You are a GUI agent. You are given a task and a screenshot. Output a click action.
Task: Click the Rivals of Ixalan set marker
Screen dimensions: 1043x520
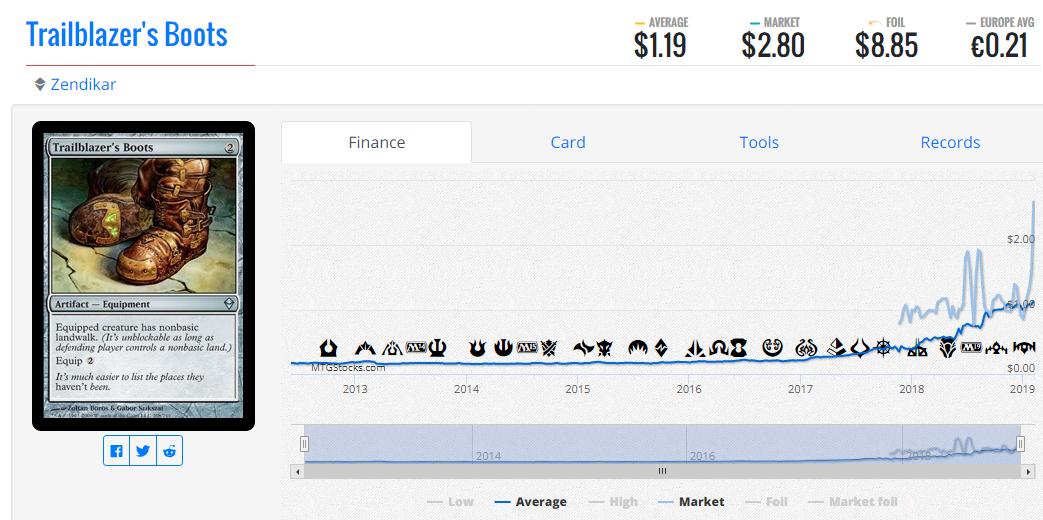[917, 348]
